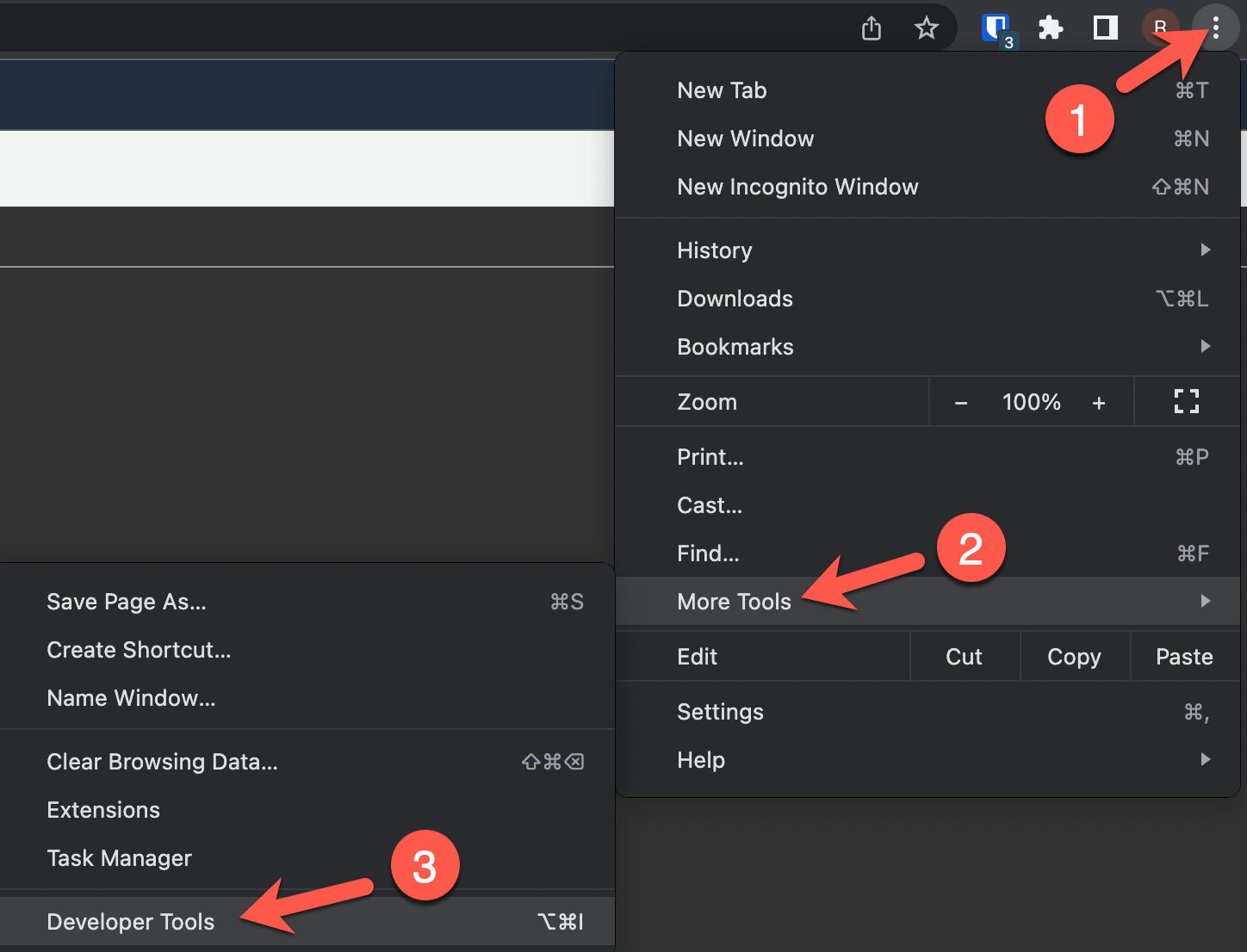The width and height of the screenshot is (1247, 952).
Task: Enter fullscreen mode via zoom row icon
Action: pos(1186,401)
